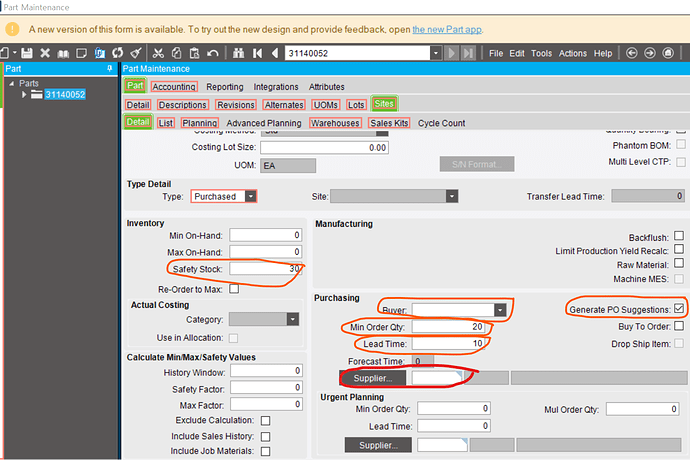Click the Delete X toolbar icon
The width and height of the screenshot is (690, 460).
(x=45, y=53)
